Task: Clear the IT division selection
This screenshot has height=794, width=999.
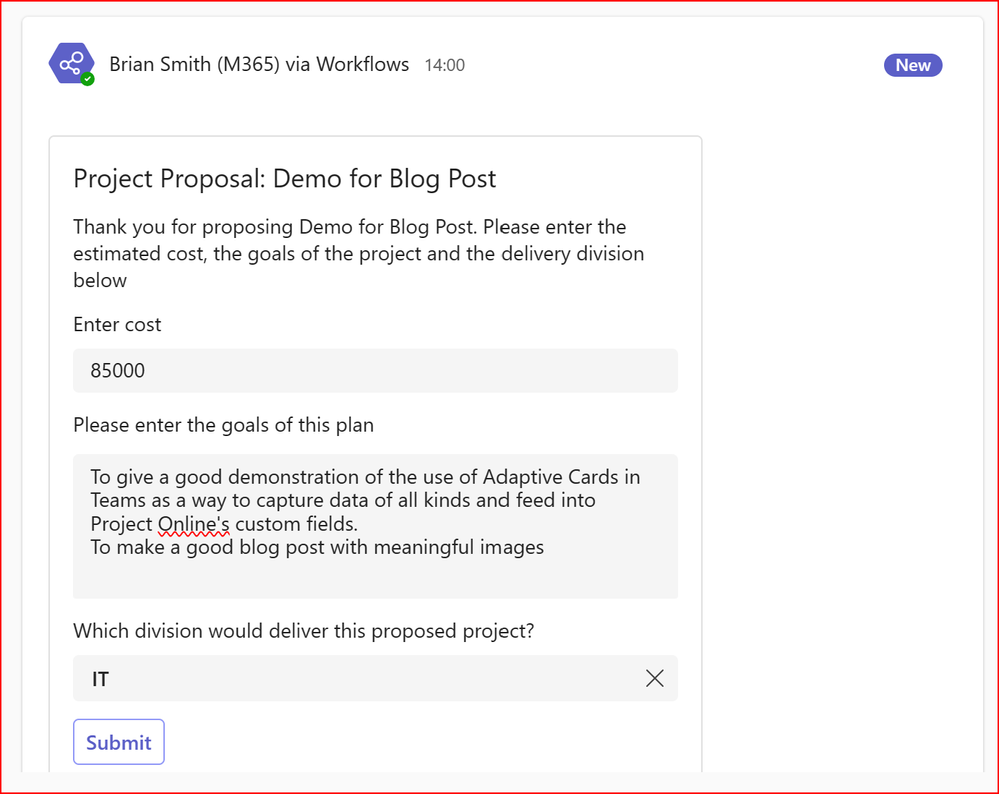Action: 654,678
